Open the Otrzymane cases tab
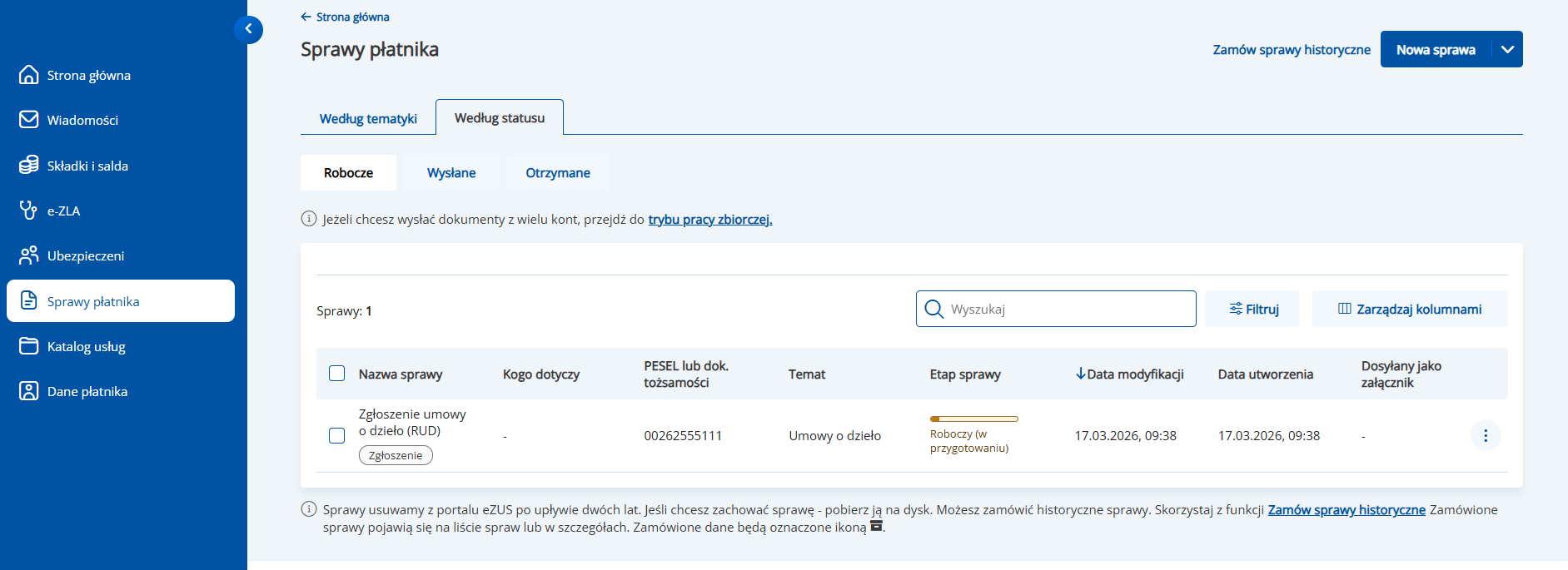 [x=558, y=173]
